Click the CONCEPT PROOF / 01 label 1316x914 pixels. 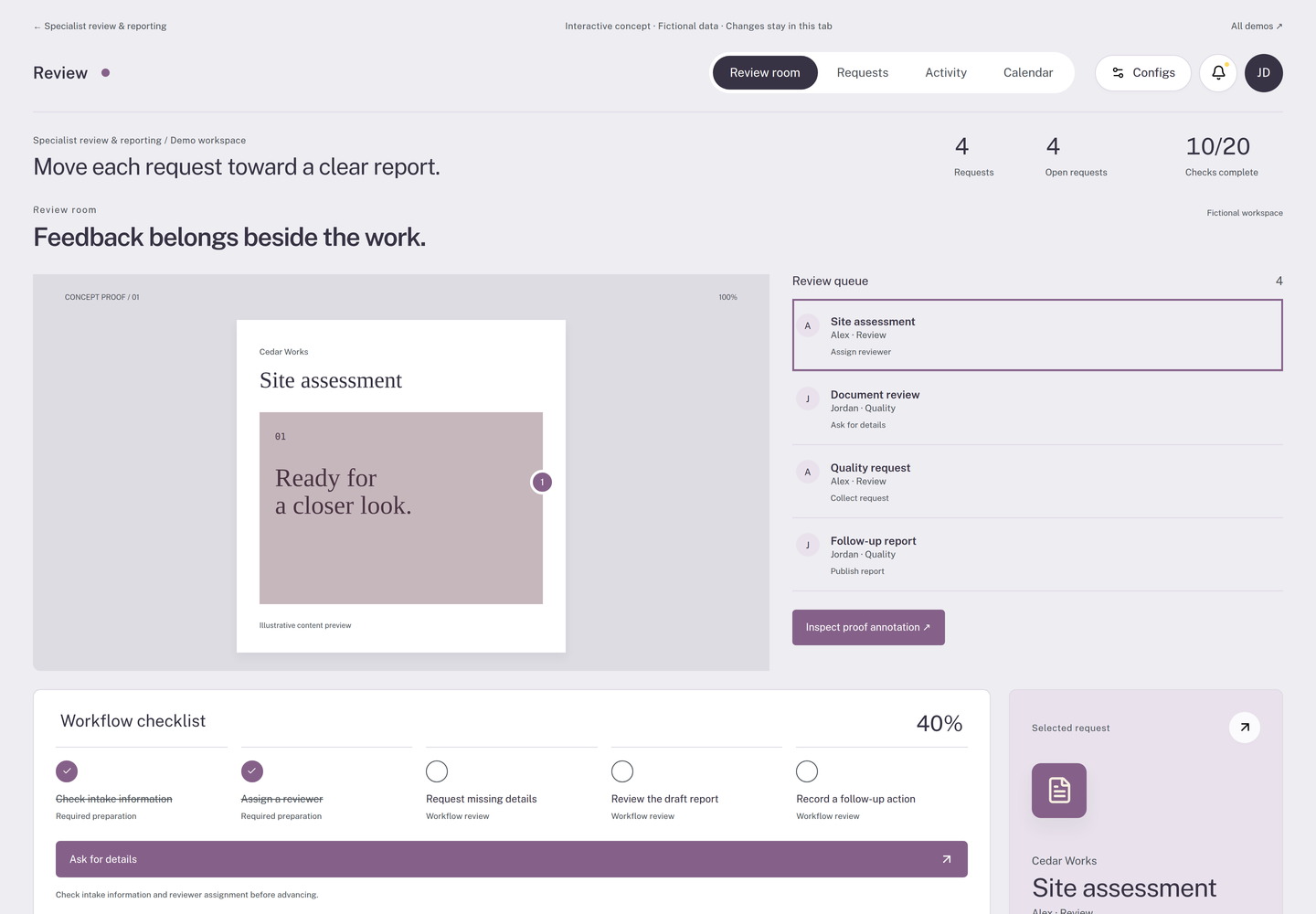(102, 297)
